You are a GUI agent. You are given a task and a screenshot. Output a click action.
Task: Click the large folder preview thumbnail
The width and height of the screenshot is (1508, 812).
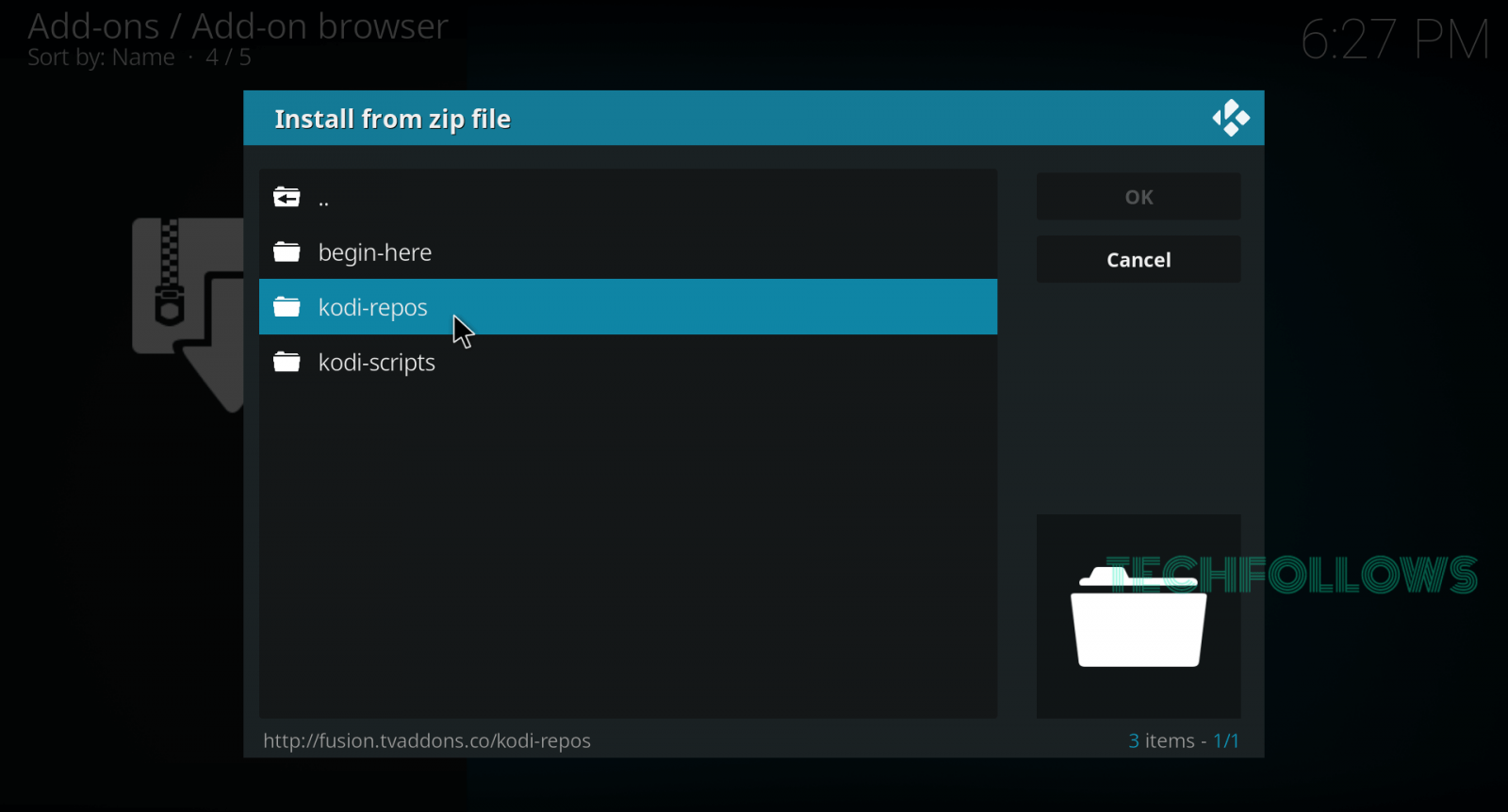1139,616
